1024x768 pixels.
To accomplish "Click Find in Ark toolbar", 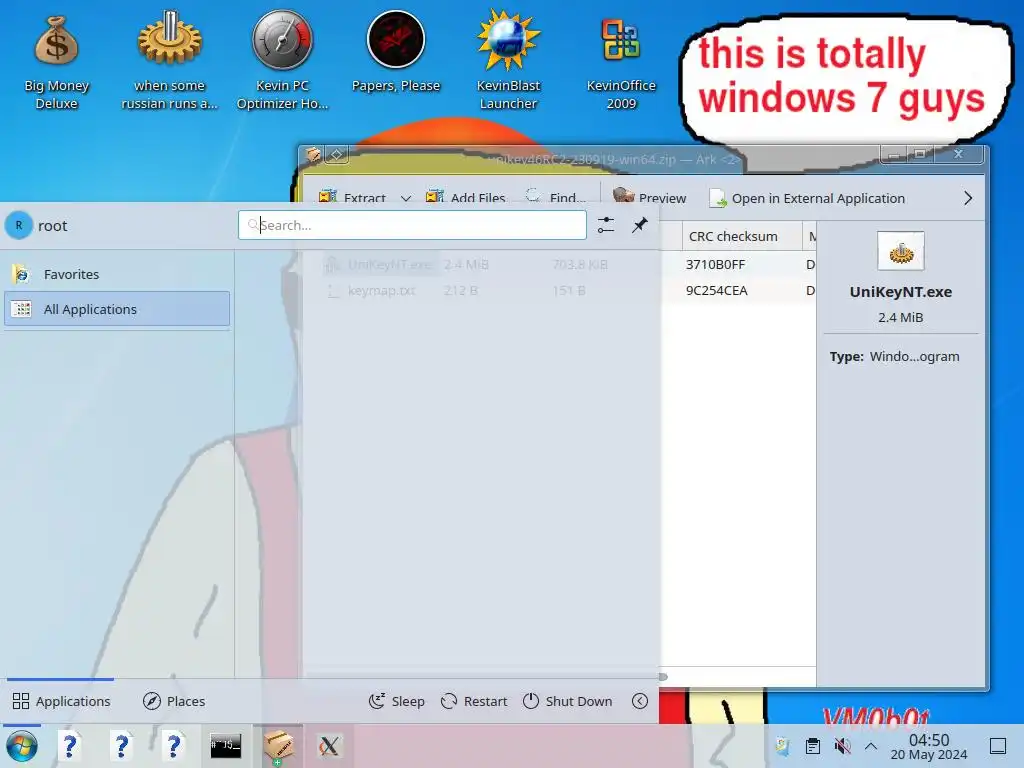I will click(556, 197).
